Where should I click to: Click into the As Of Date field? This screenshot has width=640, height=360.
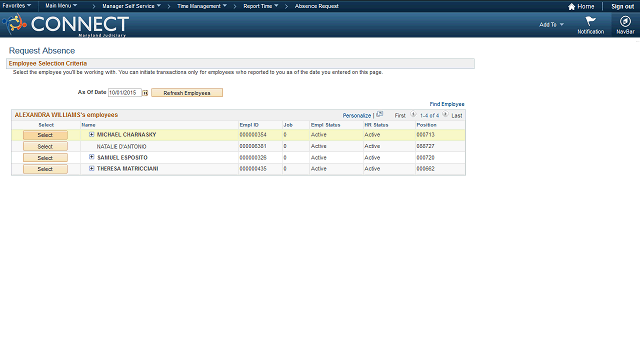click(124, 93)
